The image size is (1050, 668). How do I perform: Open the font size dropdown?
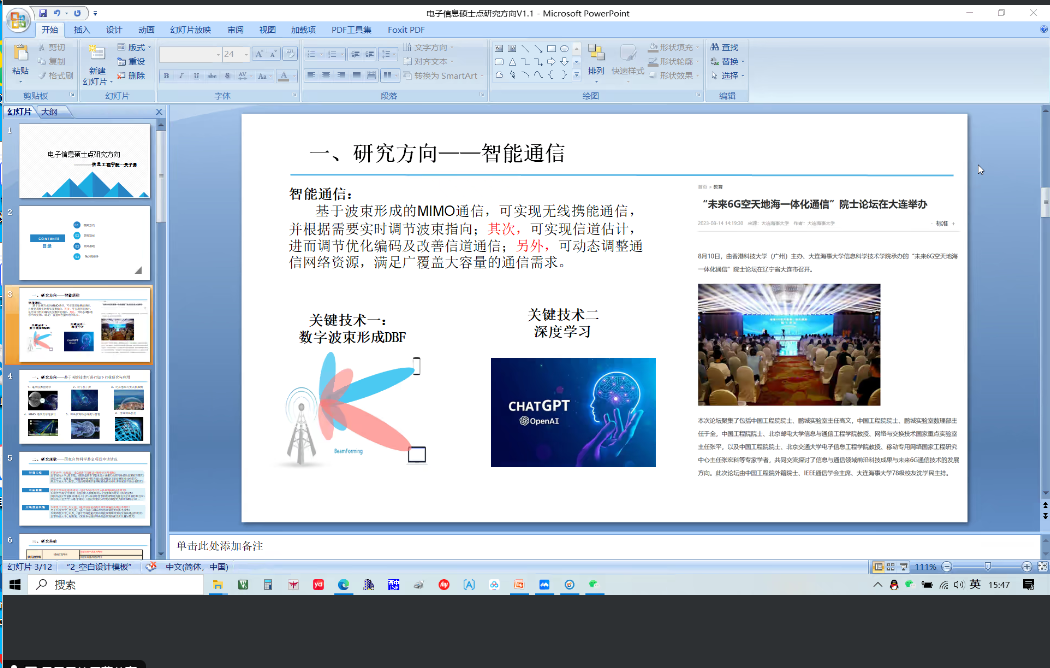point(244,54)
